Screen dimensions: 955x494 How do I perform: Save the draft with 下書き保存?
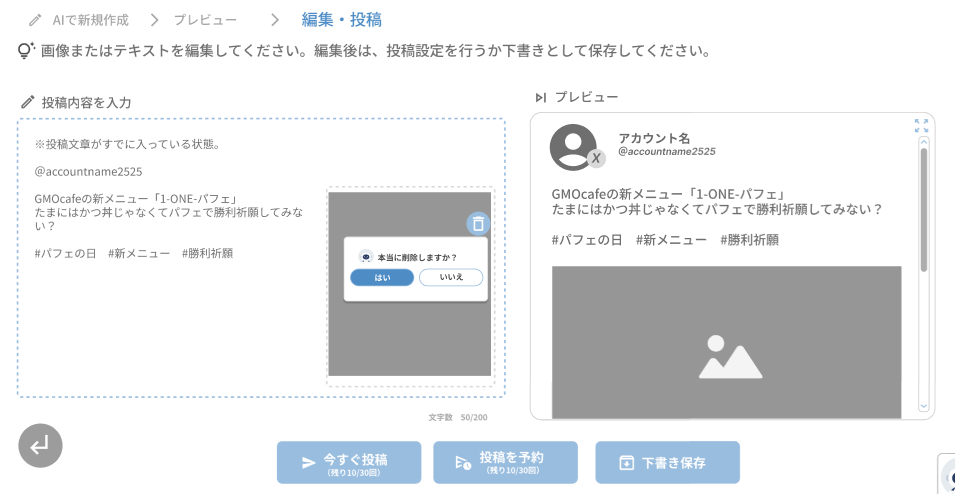point(667,462)
